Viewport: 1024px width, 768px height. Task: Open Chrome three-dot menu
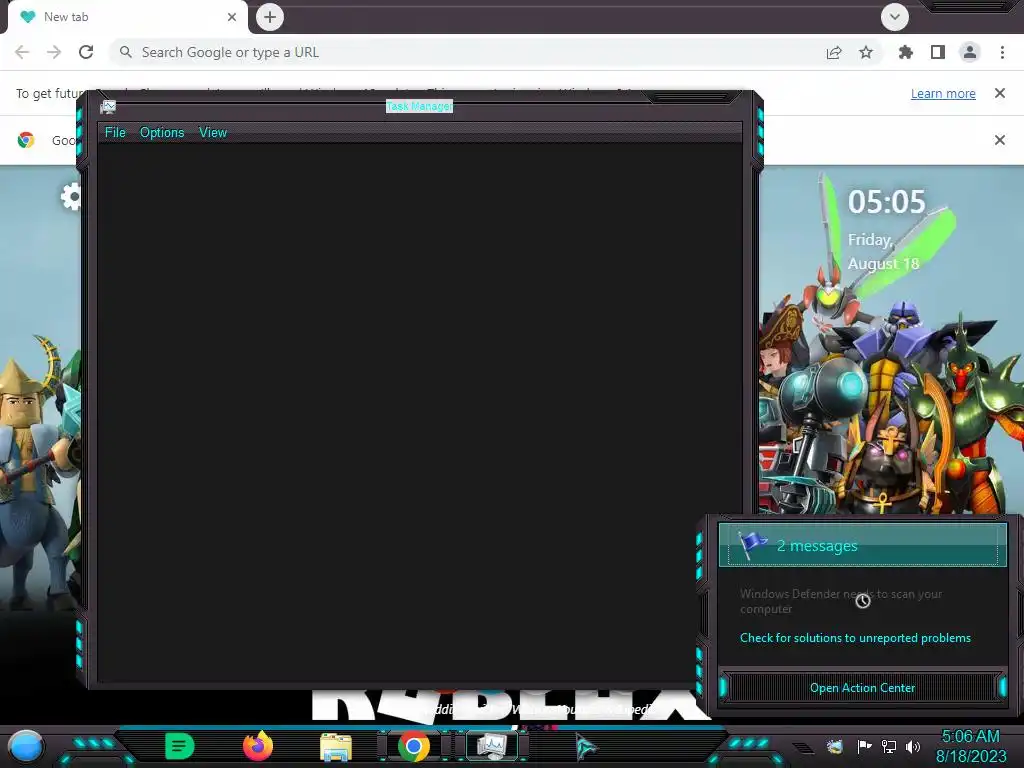[x=1002, y=52]
